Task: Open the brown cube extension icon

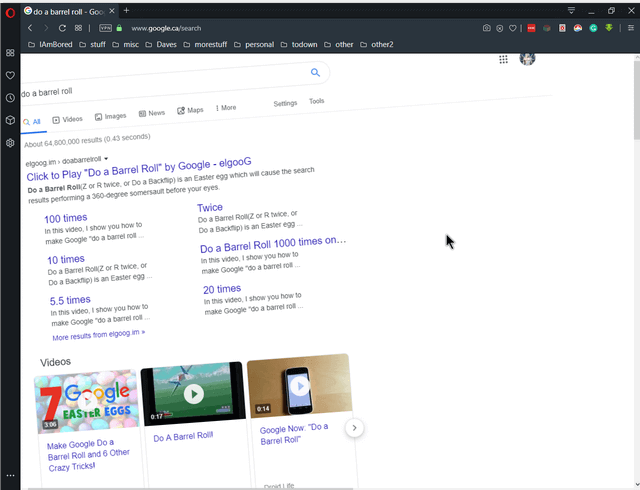Action: point(547,28)
